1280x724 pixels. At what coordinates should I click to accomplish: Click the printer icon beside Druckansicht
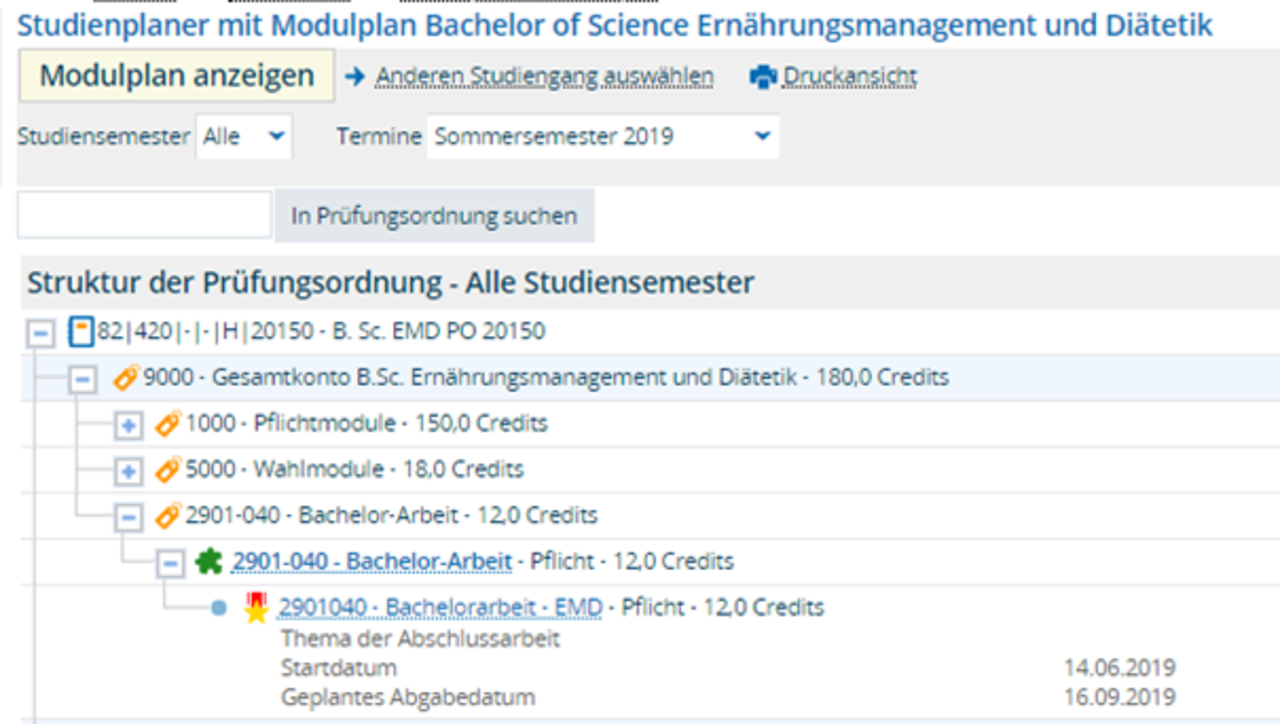point(763,77)
